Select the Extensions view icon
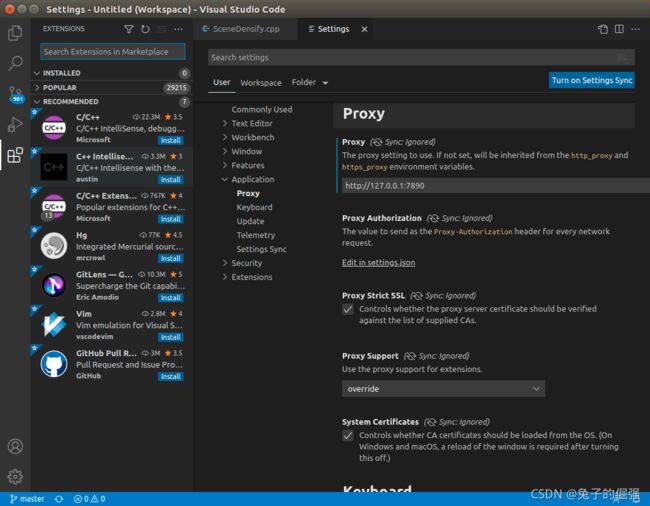 pyautogui.click(x=15, y=155)
